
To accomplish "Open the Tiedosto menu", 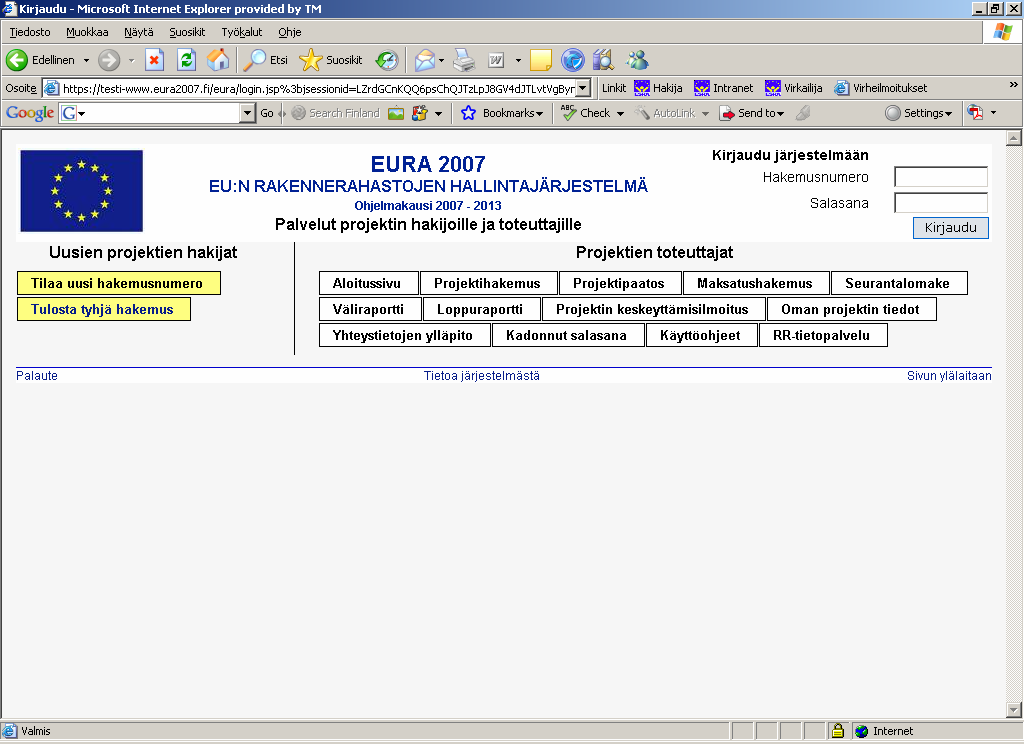I will point(29,32).
